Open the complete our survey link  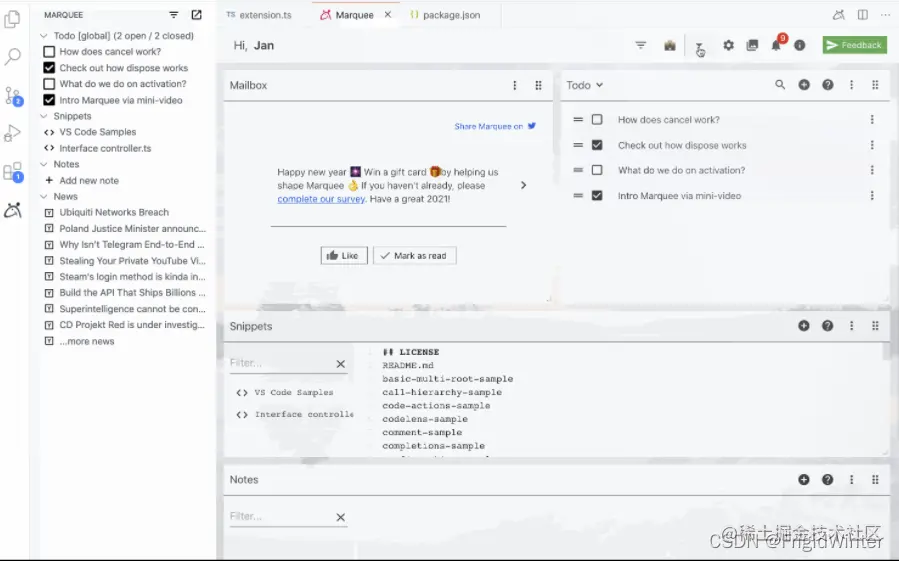(321, 199)
